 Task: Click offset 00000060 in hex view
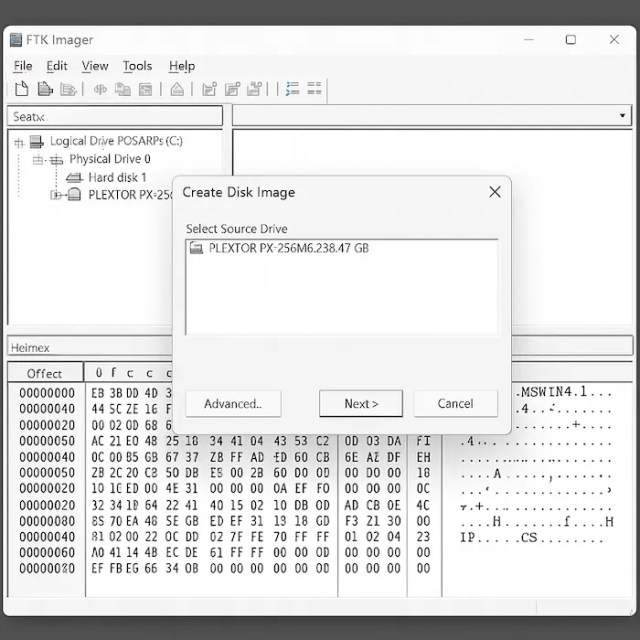pyautogui.click(x=47, y=553)
